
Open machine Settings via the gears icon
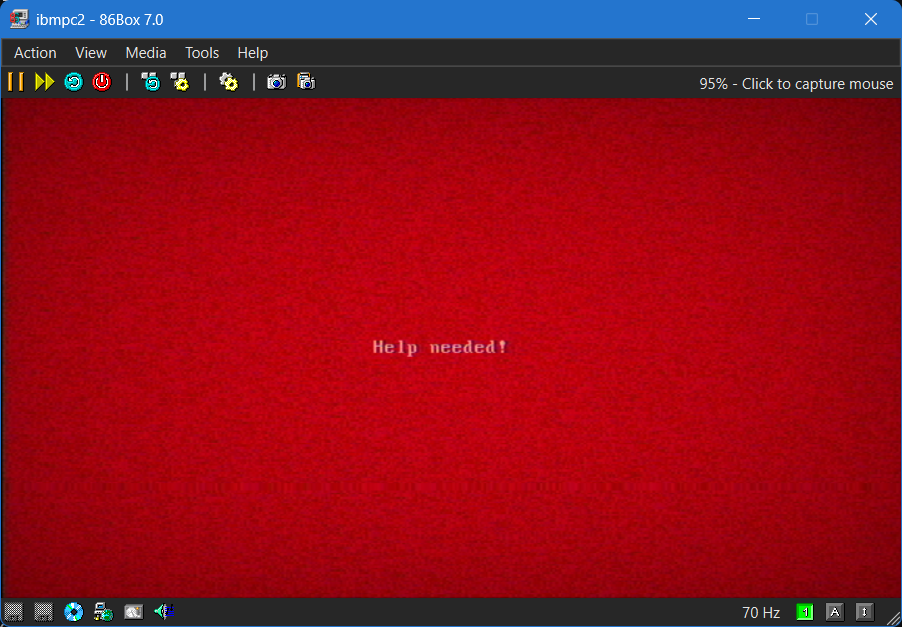(x=229, y=82)
